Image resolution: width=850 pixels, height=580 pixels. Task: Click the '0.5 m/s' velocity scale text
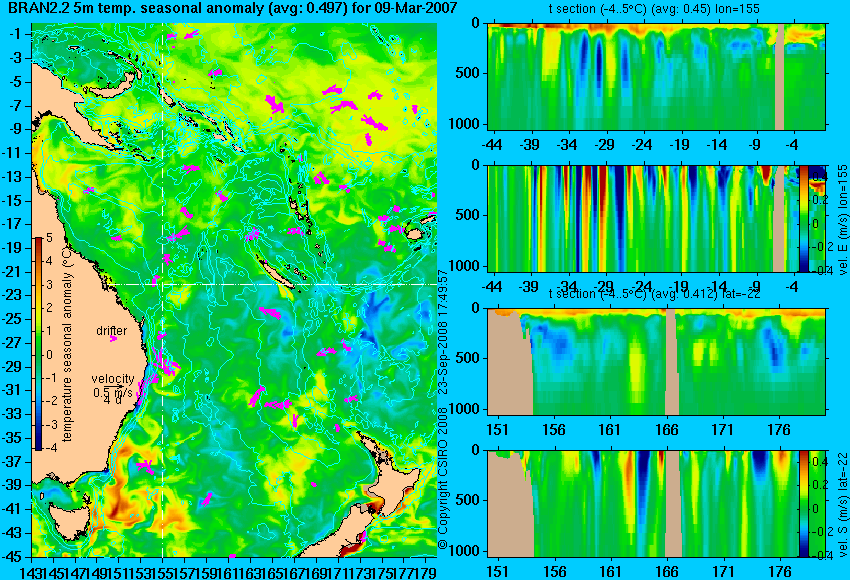point(112,392)
